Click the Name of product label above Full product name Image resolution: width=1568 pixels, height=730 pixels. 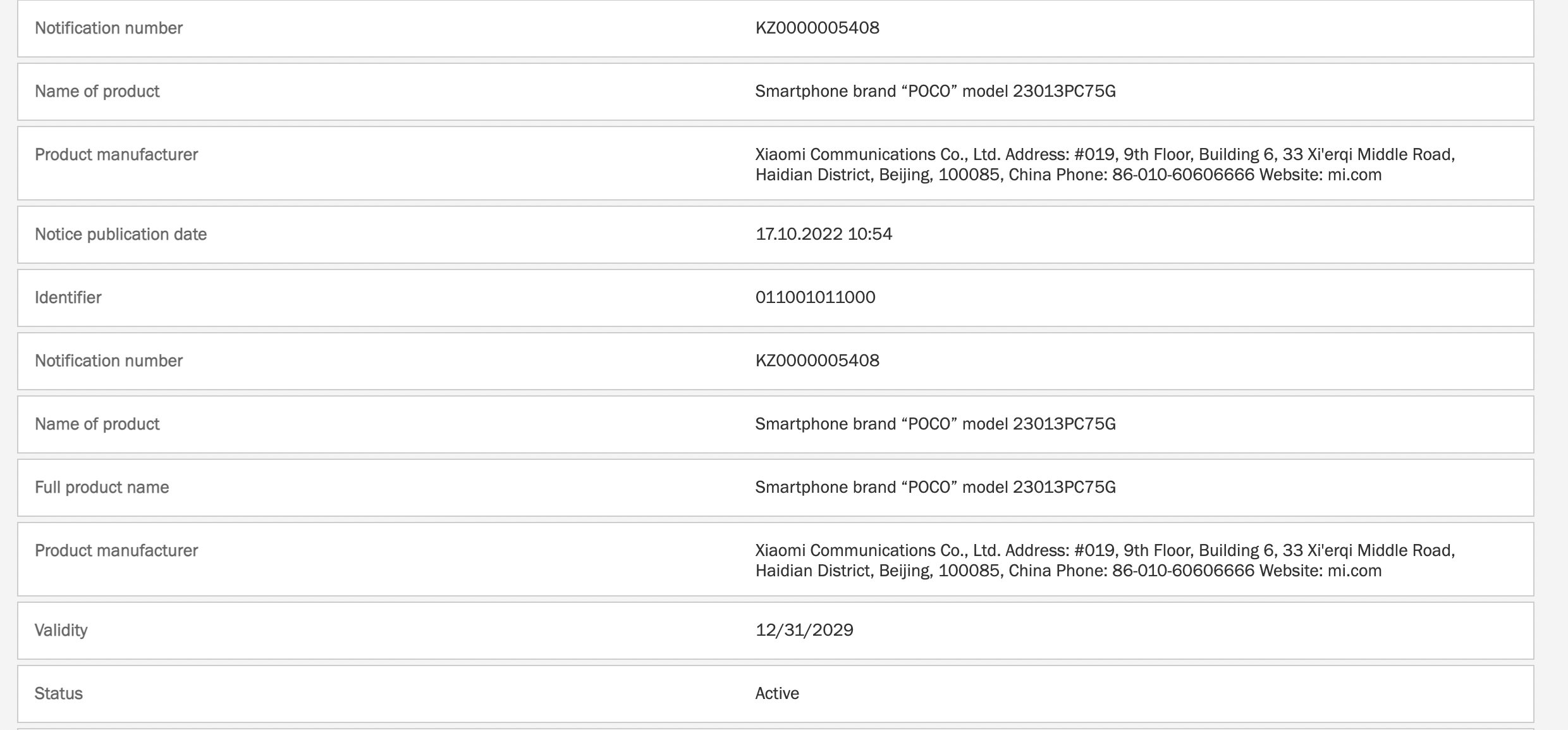(97, 424)
